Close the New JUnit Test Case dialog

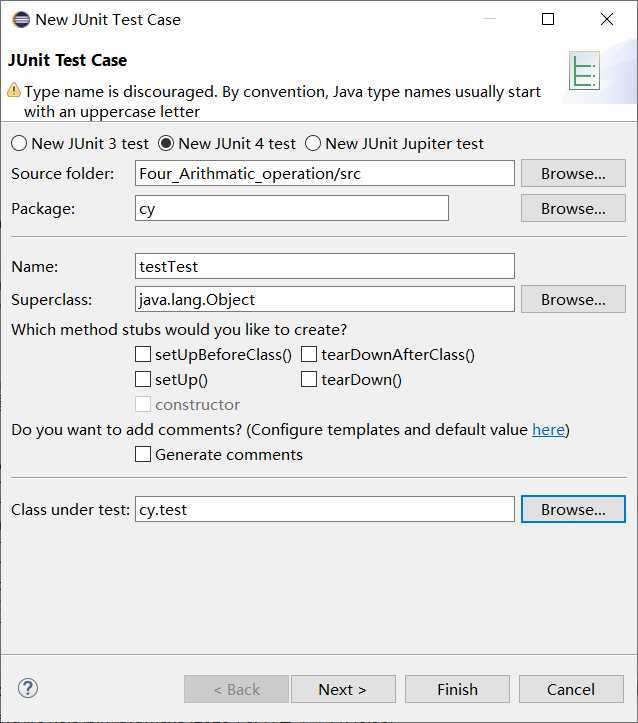[x=607, y=19]
